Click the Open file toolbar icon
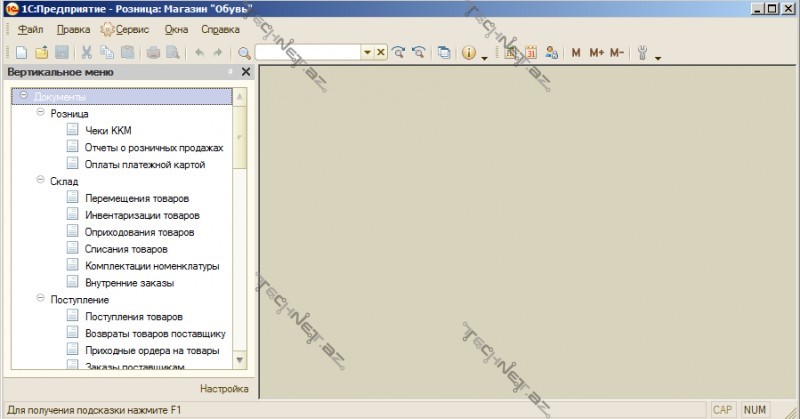The width and height of the screenshot is (800, 419). 41,53
